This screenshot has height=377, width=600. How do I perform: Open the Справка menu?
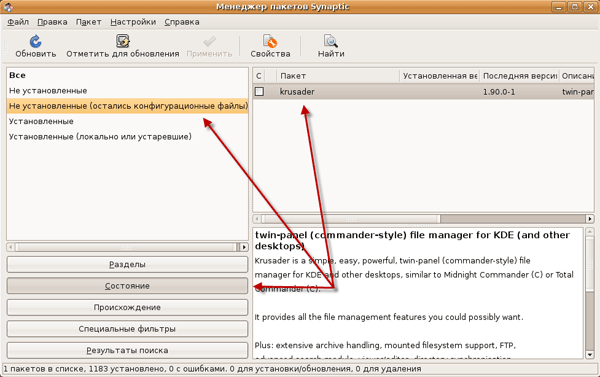click(182, 22)
